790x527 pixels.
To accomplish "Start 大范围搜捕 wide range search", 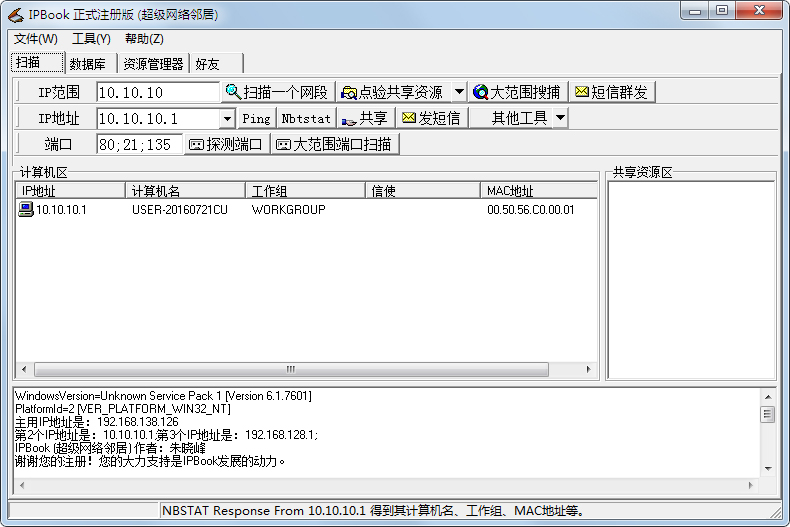I will (517, 92).
